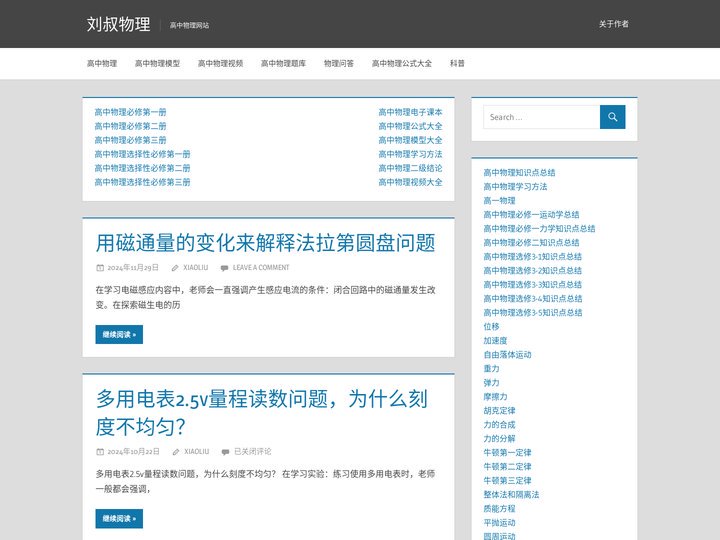Open the 高中物理题库 menu item

click(x=283, y=63)
